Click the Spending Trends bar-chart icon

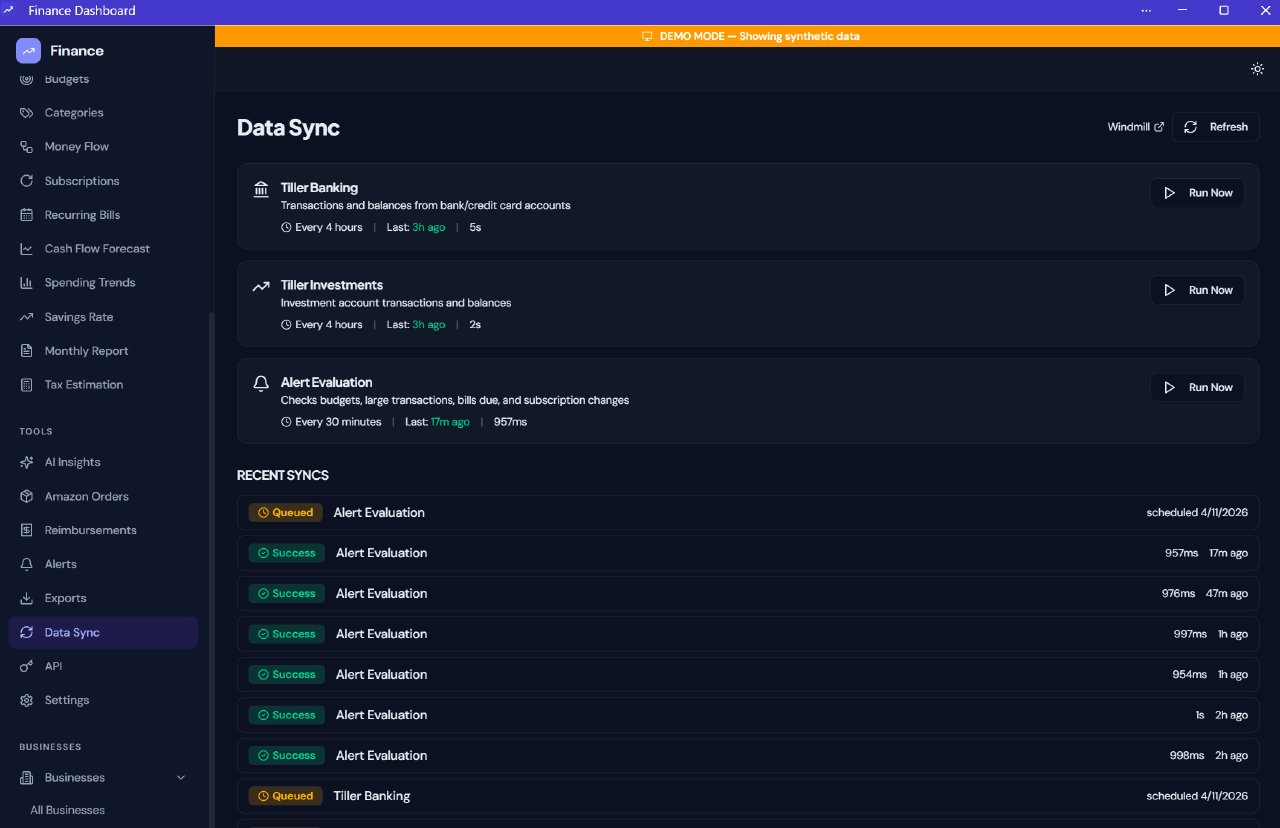(25, 282)
